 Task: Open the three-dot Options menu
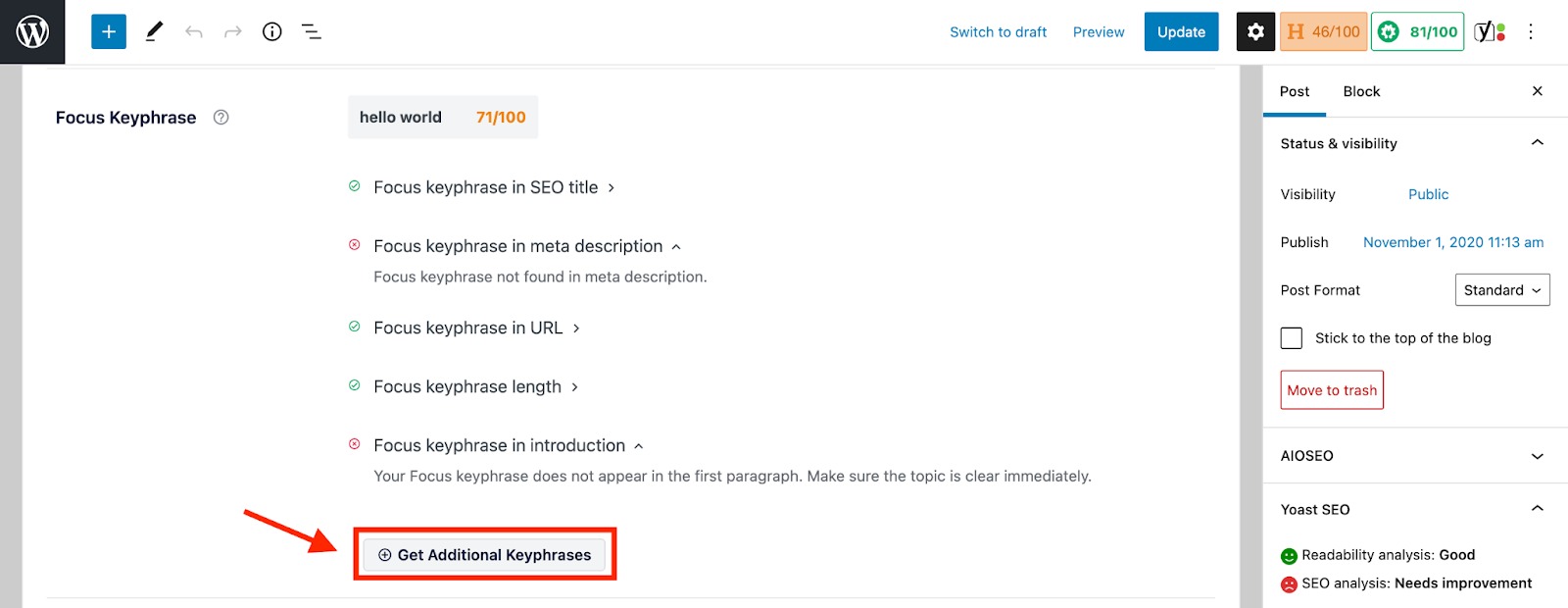1530,30
